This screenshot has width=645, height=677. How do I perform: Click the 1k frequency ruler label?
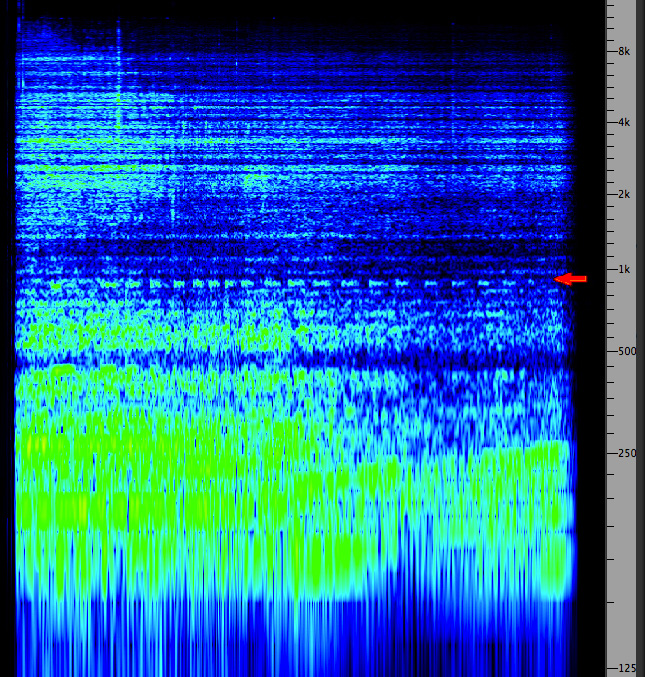pyautogui.click(x=623, y=269)
